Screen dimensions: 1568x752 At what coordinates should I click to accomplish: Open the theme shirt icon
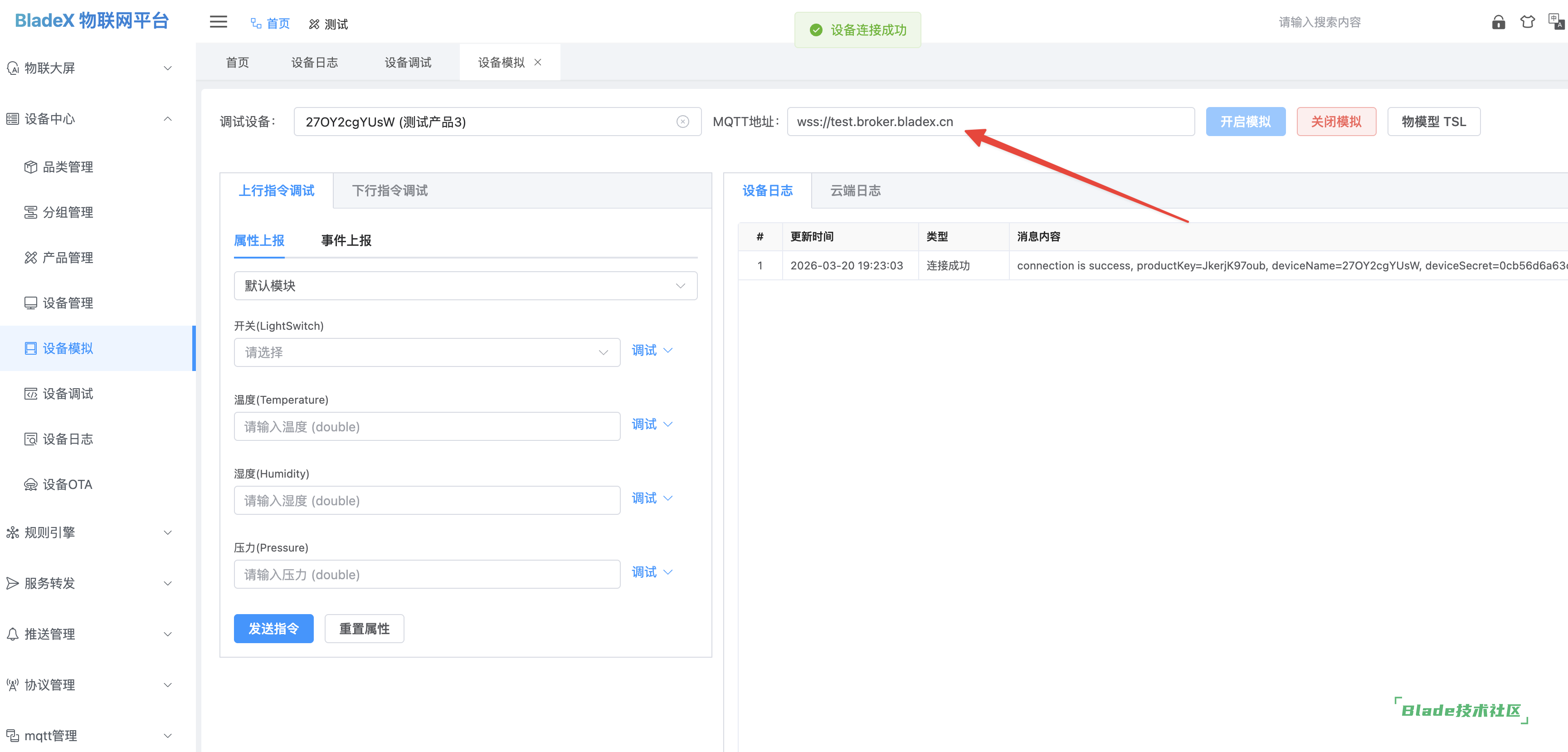pyautogui.click(x=1527, y=23)
